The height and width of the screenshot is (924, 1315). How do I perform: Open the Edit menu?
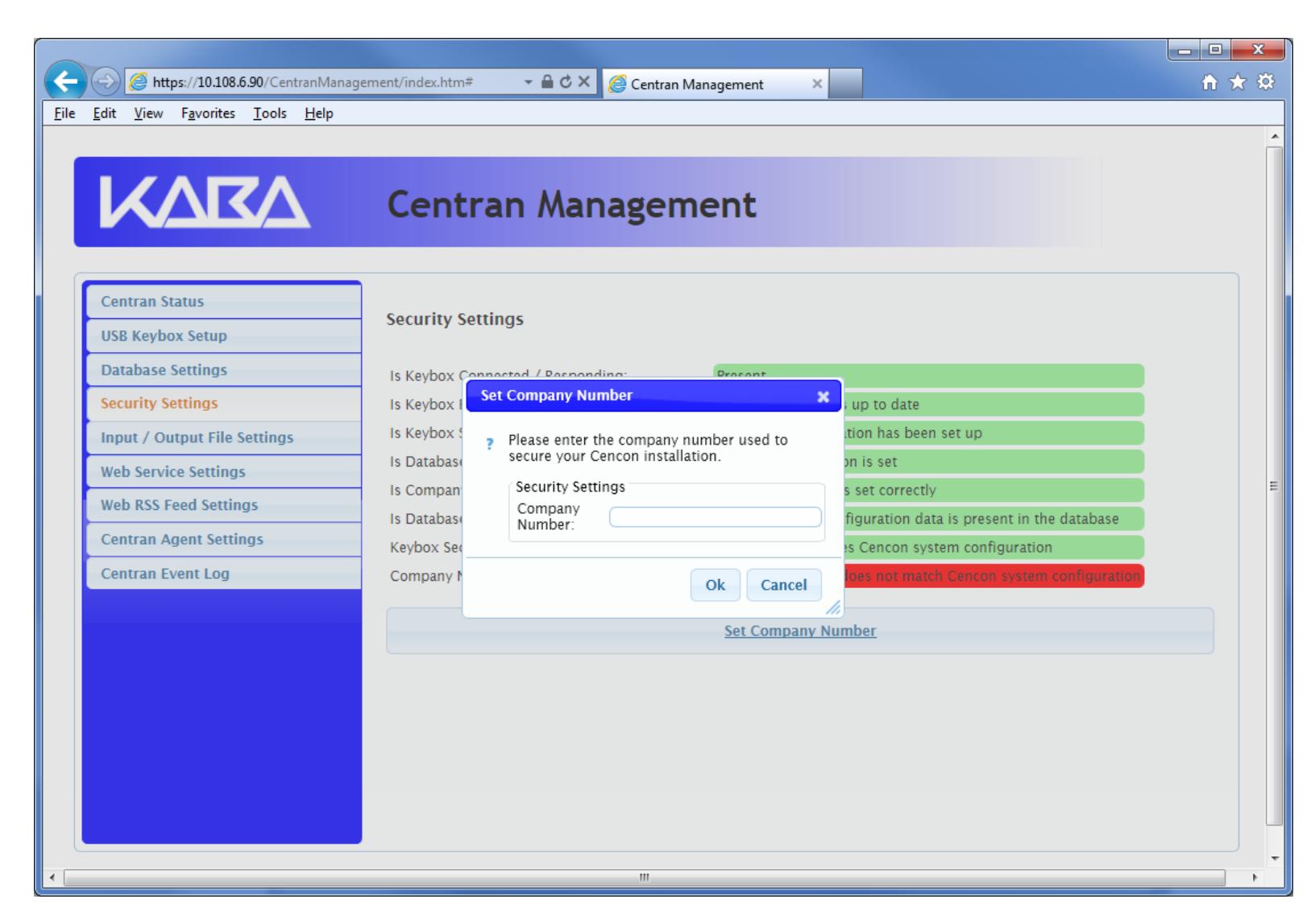click(104, 114)
